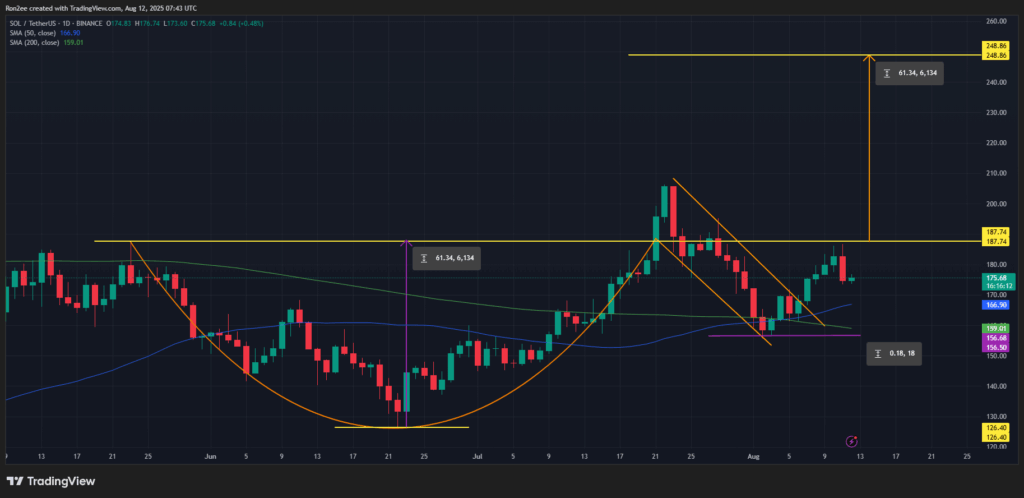Click the lightning bolt event icon
Image resolution: width=1024 pixels, height=498 pixels.
pos(852,442)
